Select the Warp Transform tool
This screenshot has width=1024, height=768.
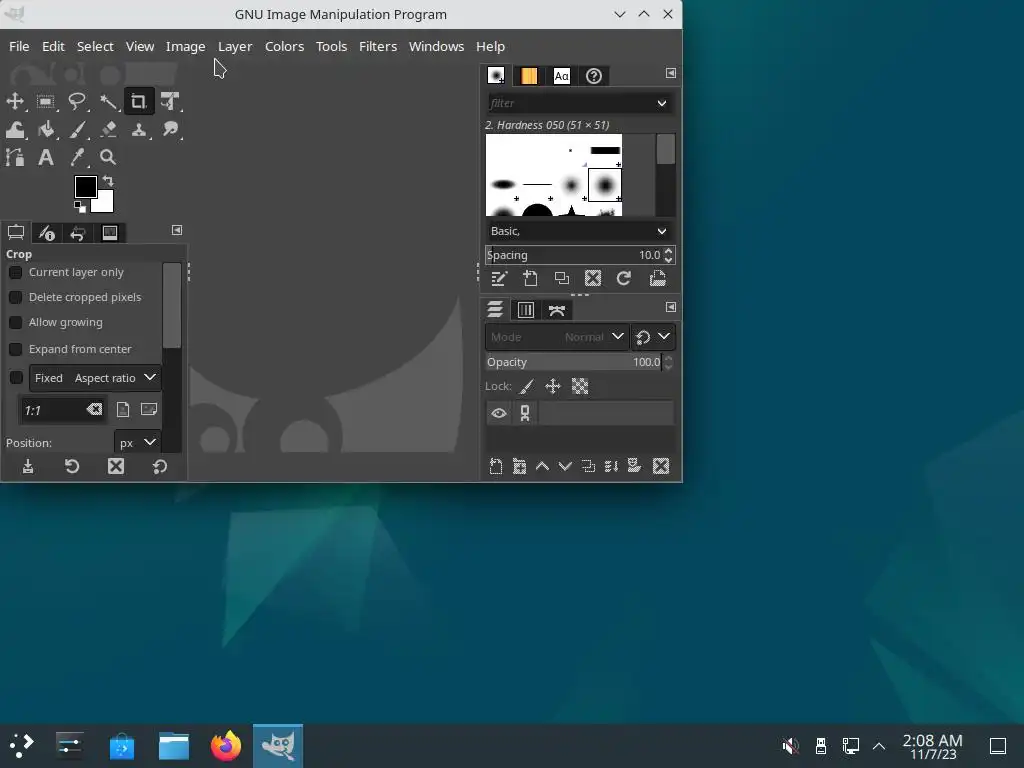(x=15, y=129)
